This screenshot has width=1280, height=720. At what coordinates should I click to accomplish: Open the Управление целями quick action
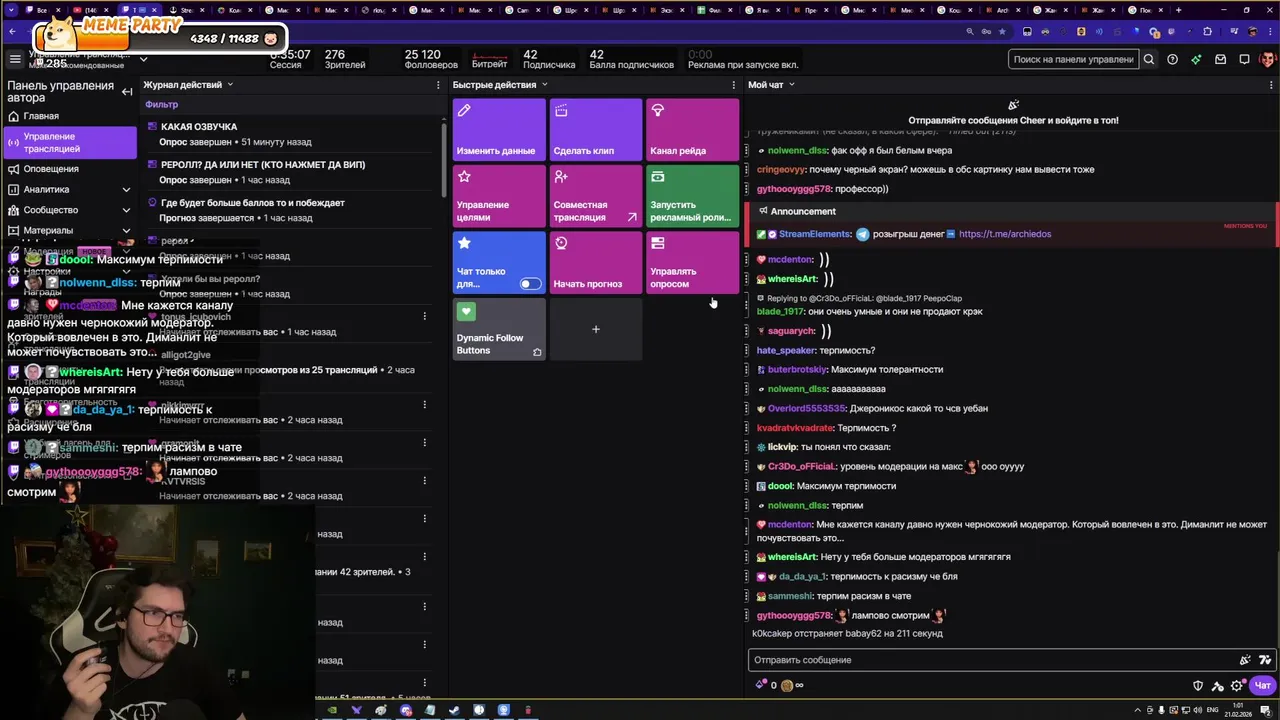tap(499, 195)
